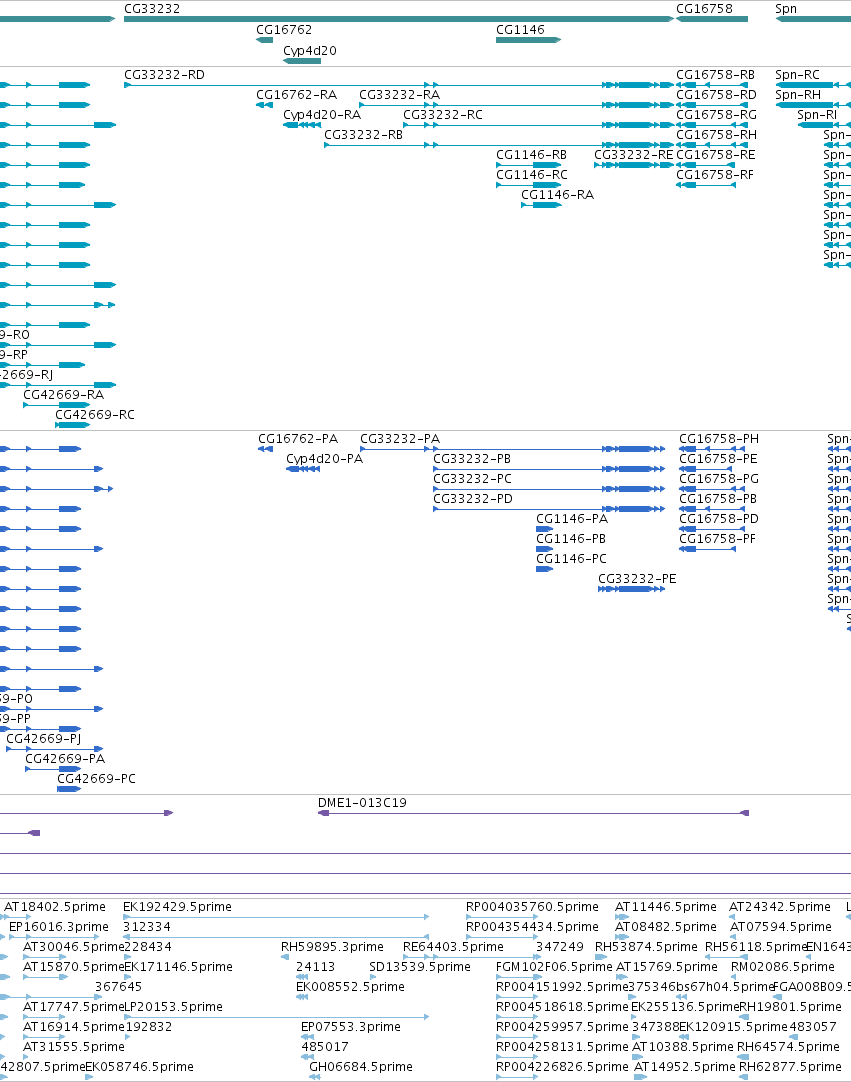Click transcript CG16758-RB
Screen dimensions: 851x1082
coord(716,75)
